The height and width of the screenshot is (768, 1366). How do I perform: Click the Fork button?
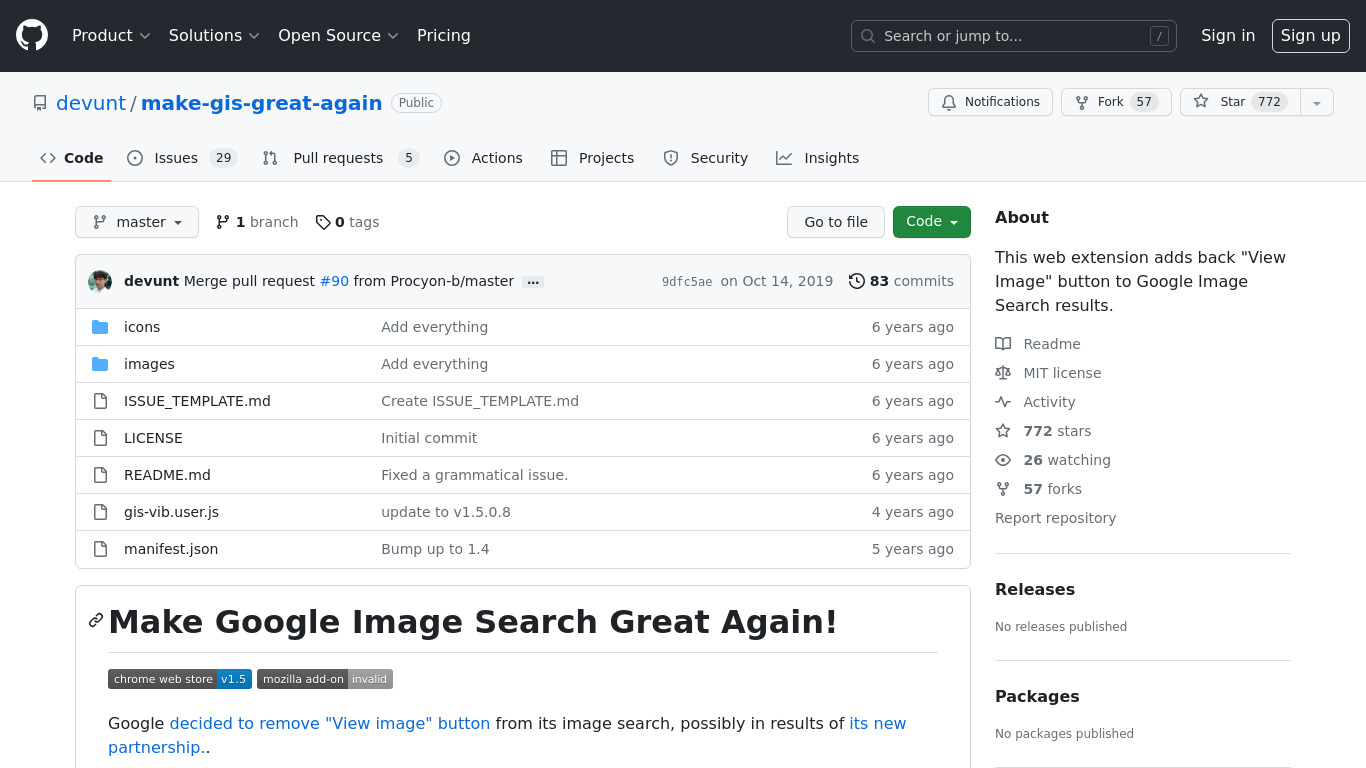pyautogui.click(x=1116, y=102)
